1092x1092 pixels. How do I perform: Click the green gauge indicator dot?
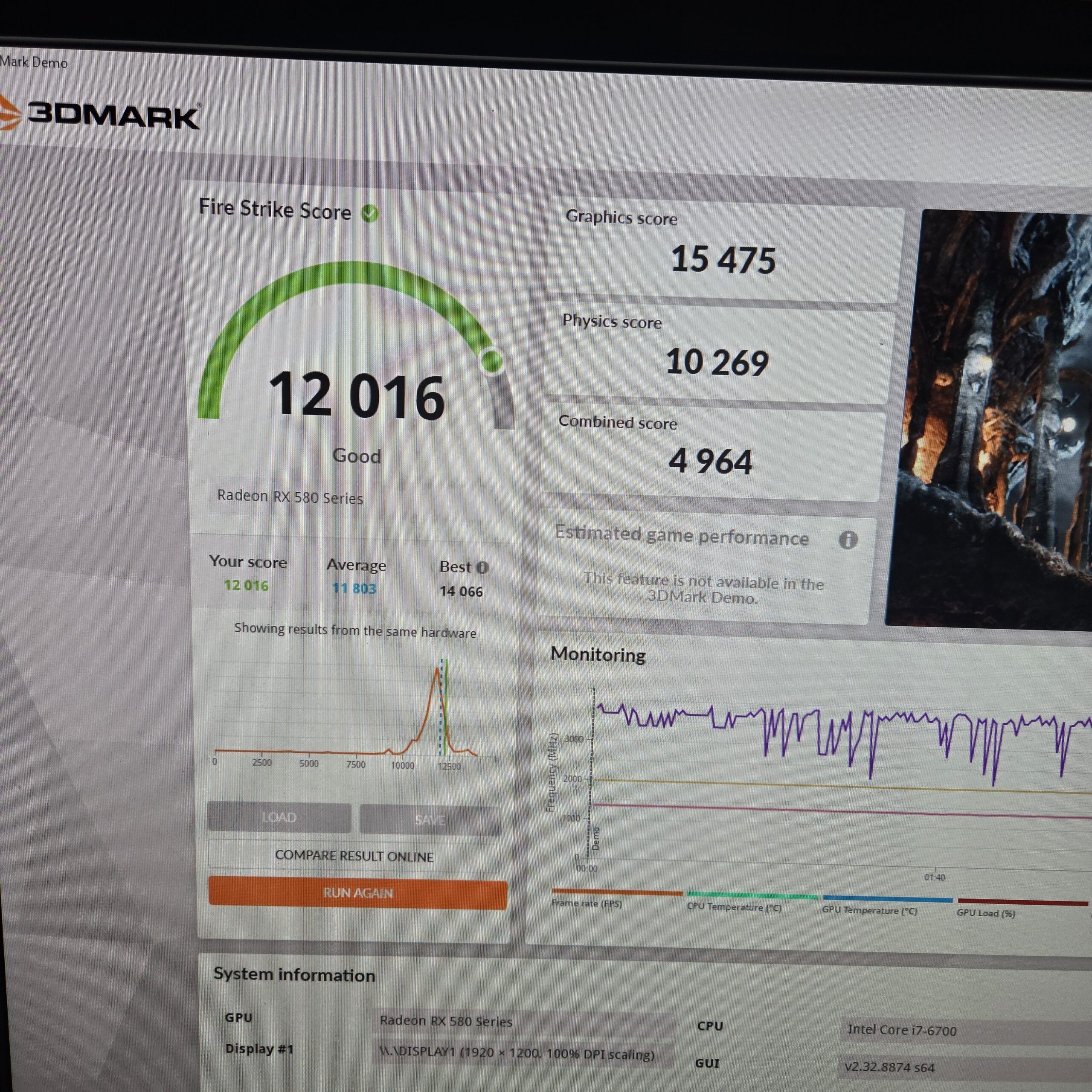click(x=492, y=360)
